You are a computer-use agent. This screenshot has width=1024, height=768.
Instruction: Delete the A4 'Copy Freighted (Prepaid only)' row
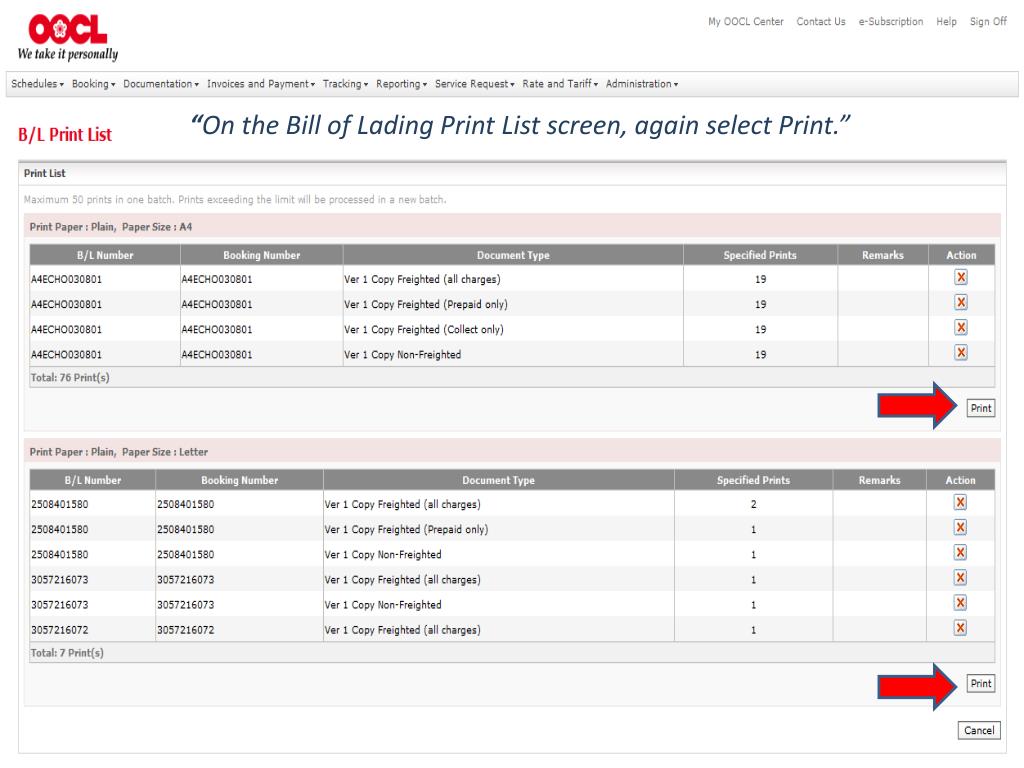click(961, 302)
